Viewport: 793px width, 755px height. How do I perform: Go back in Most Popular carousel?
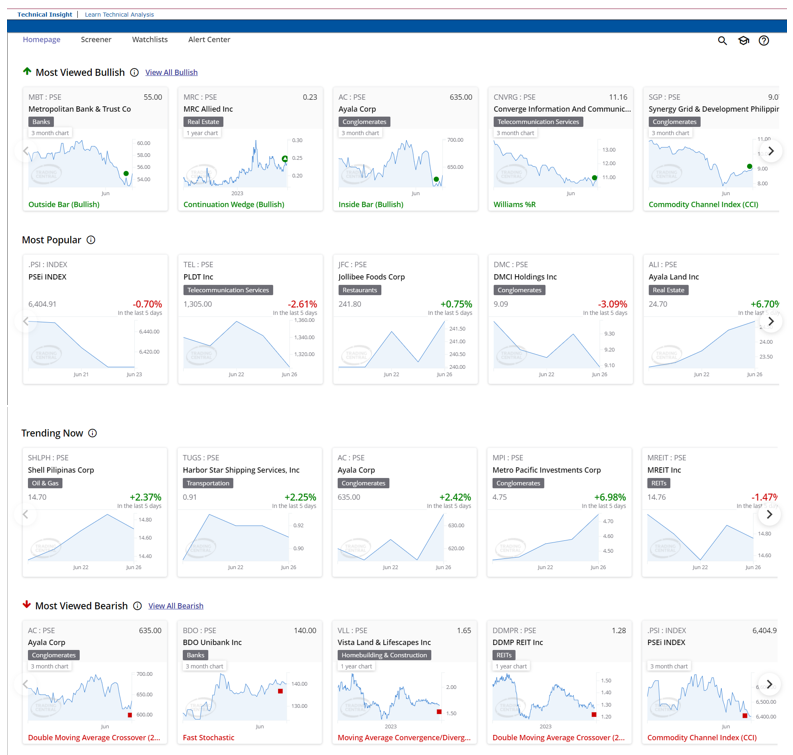click(x=26, y=321)
